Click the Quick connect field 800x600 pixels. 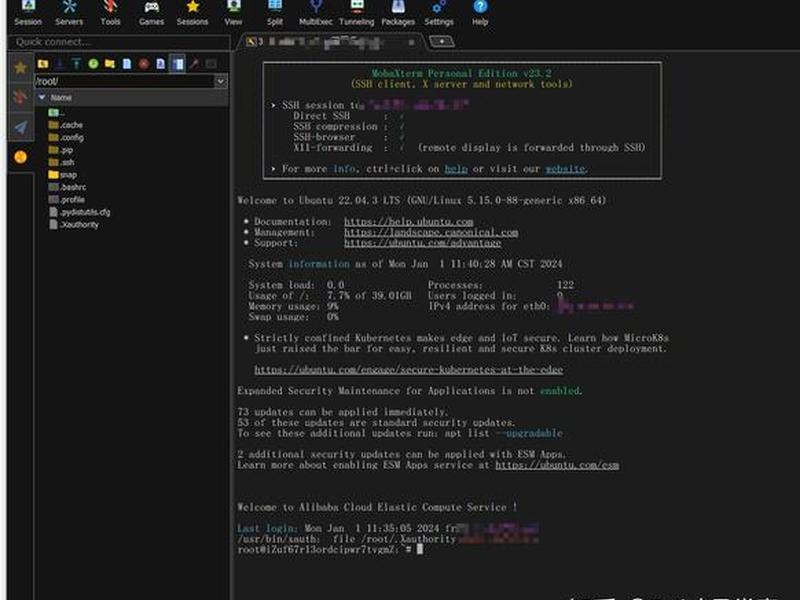click(x=119, y=42)
